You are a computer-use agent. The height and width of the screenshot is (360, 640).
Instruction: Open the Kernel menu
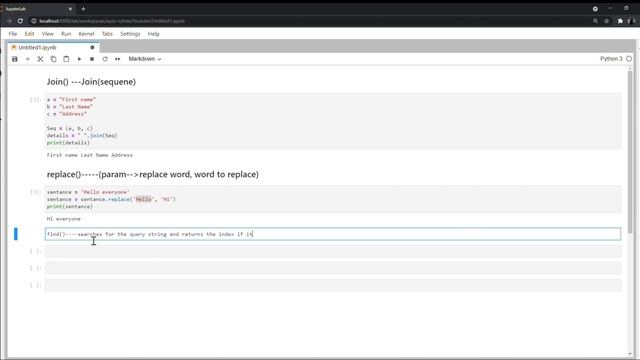coord(86,34)
